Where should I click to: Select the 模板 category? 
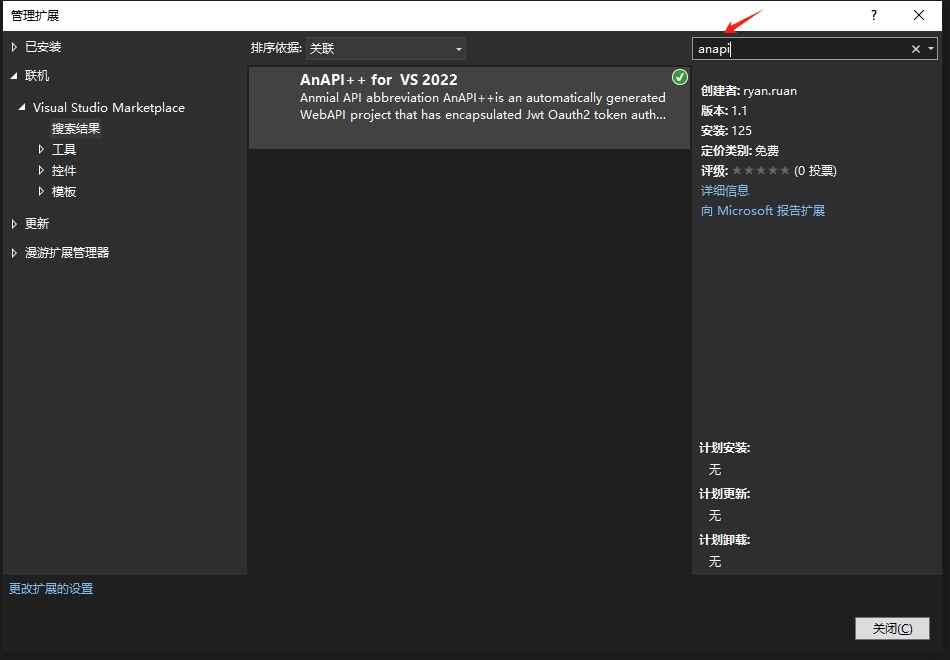tap(64, 192)
